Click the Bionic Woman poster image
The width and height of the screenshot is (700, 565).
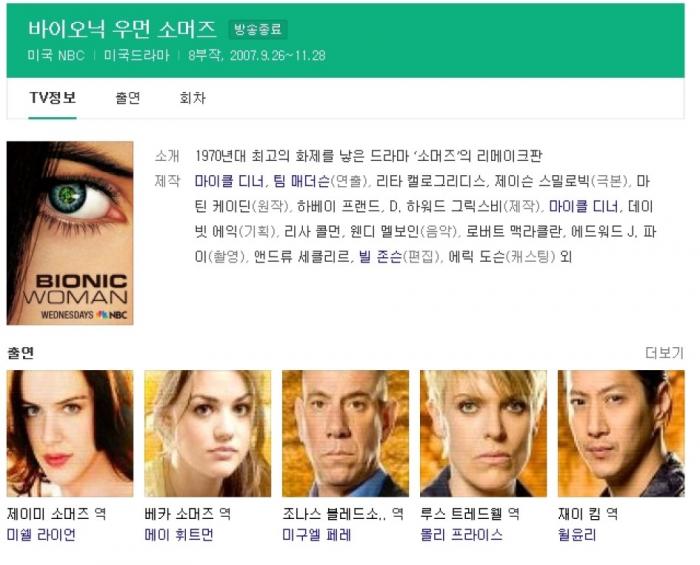click(x=70, y=233)
